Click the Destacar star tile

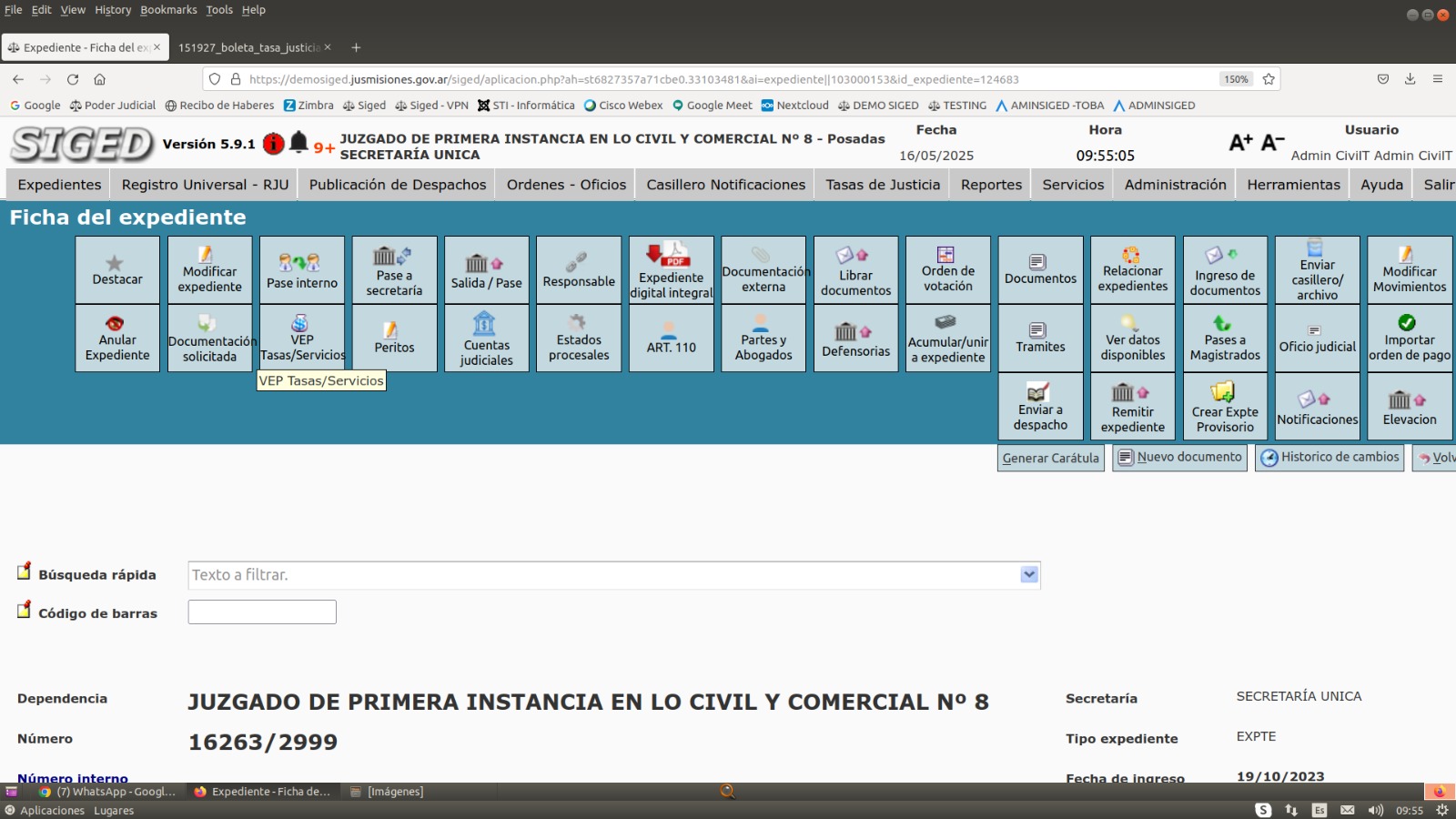(x=117, y=270)
